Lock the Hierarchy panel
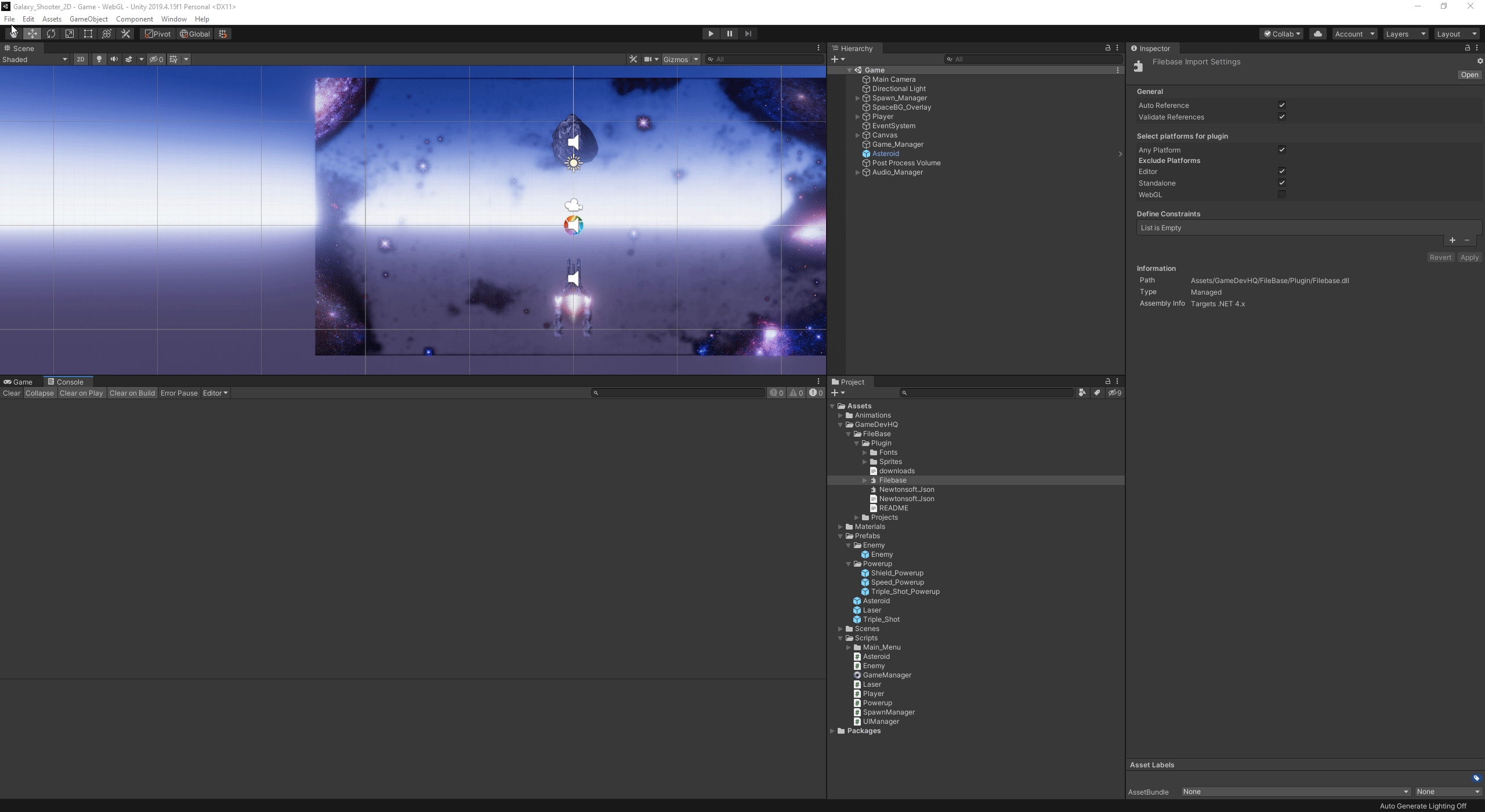This screenshot has width=1485, height=812. click(x=1108, y=48)
